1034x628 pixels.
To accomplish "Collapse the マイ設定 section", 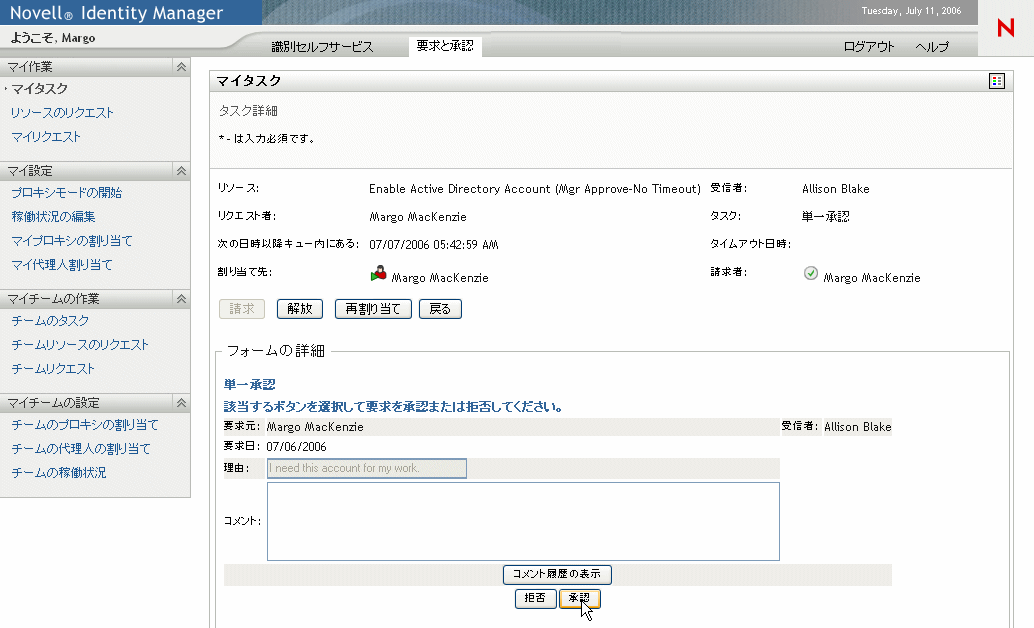I will click(181, 171).
